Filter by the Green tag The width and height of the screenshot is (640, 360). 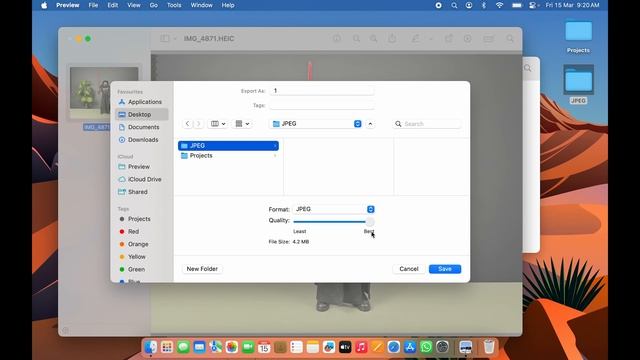point(132,269)
